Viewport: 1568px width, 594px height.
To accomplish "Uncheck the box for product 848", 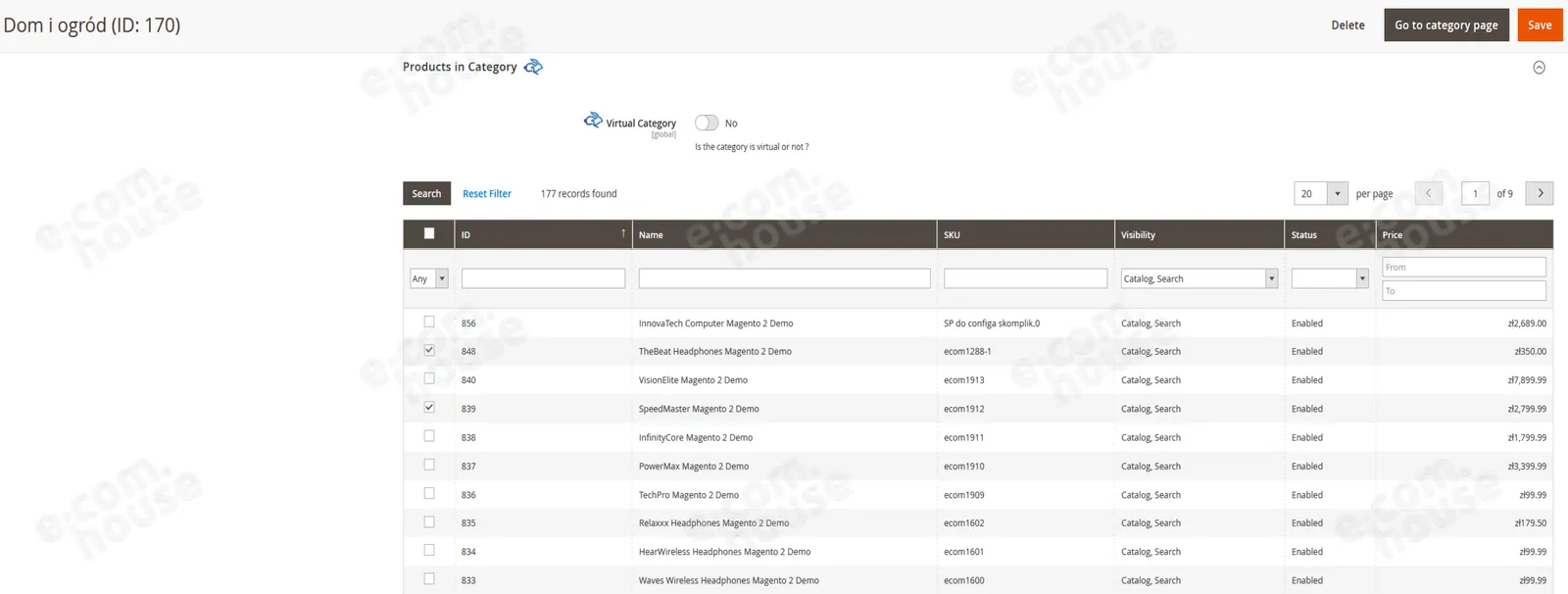I will (x=429, y=350).
